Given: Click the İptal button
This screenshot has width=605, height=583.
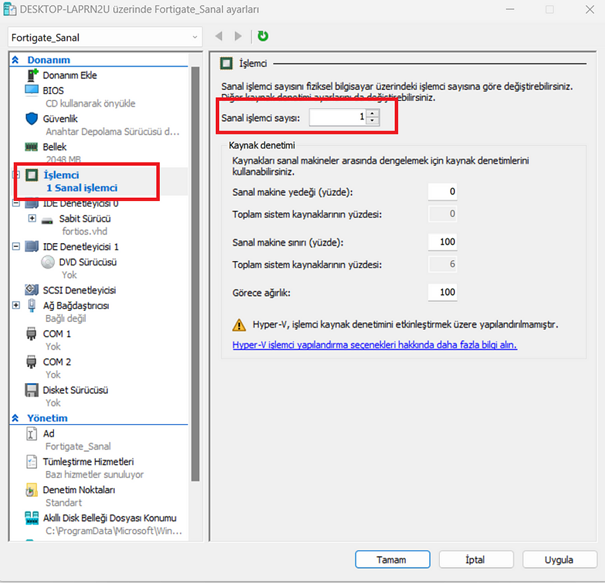Looking at the screenshot, I should click(x=476, y=559).
